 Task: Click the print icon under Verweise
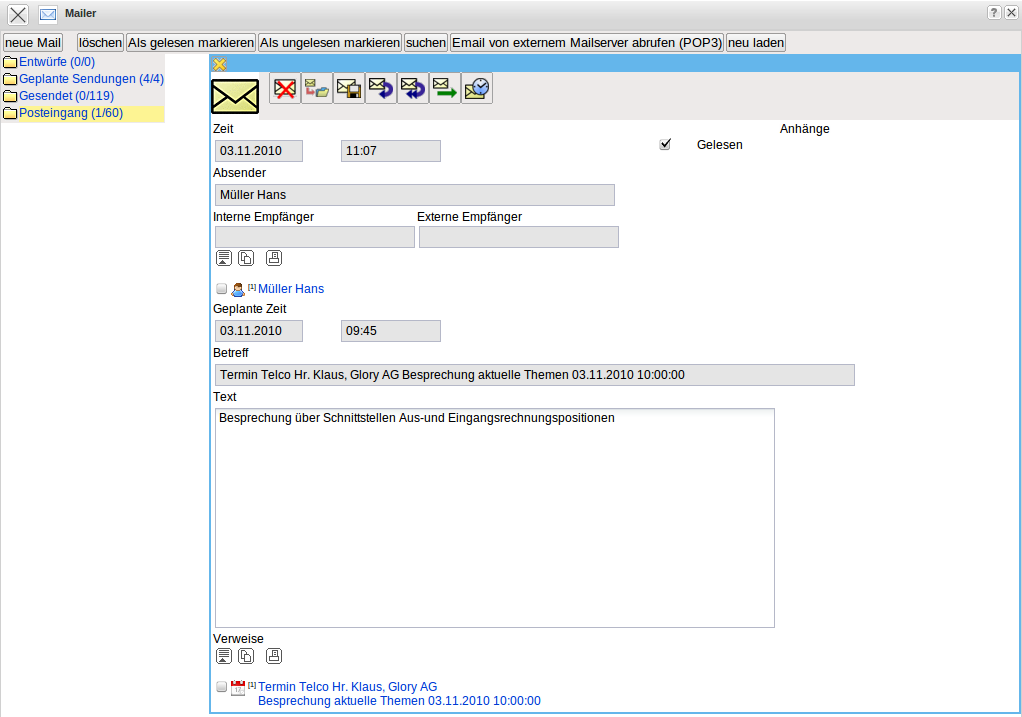[x=274, y=656]
